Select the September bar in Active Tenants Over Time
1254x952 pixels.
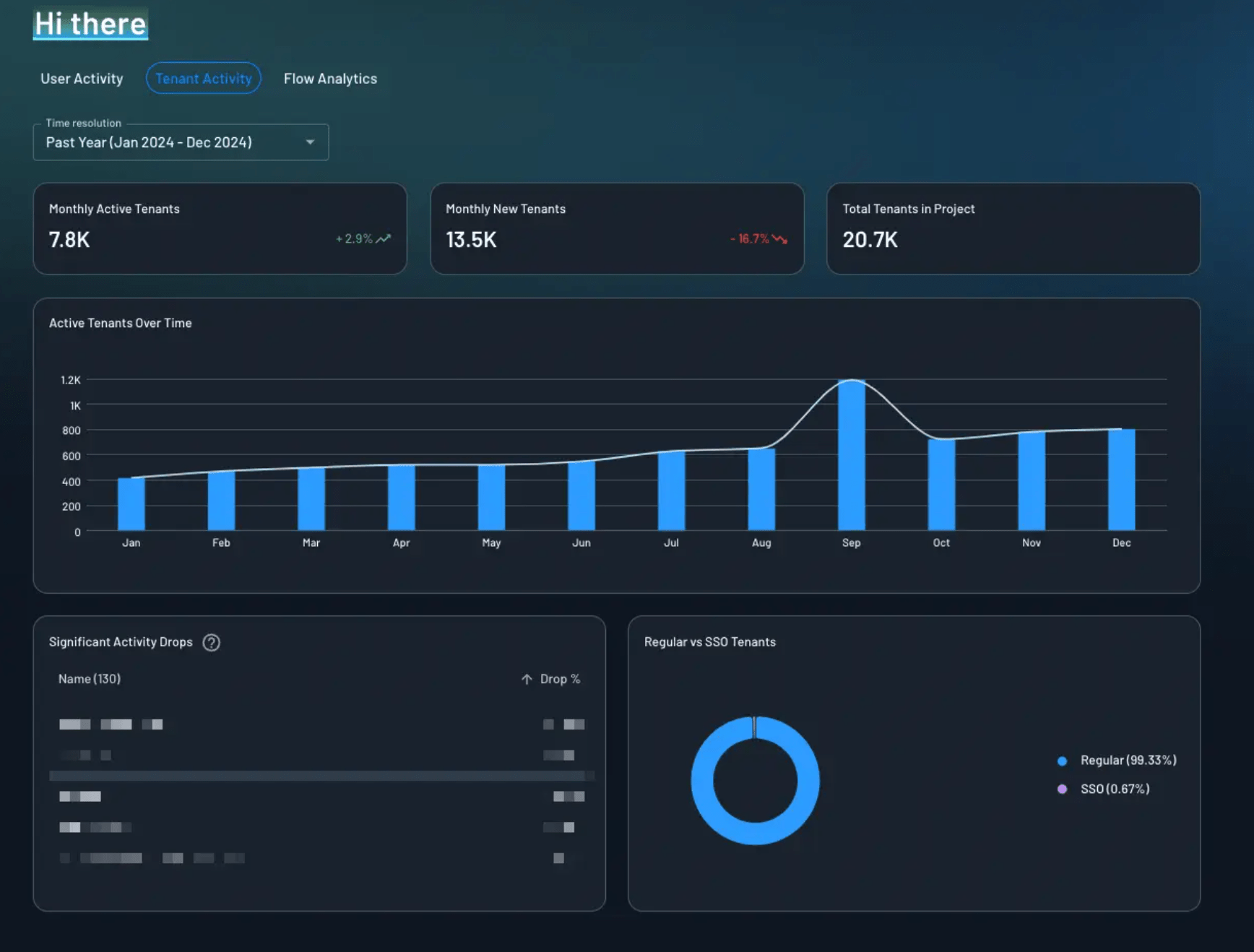pos(851,455)
